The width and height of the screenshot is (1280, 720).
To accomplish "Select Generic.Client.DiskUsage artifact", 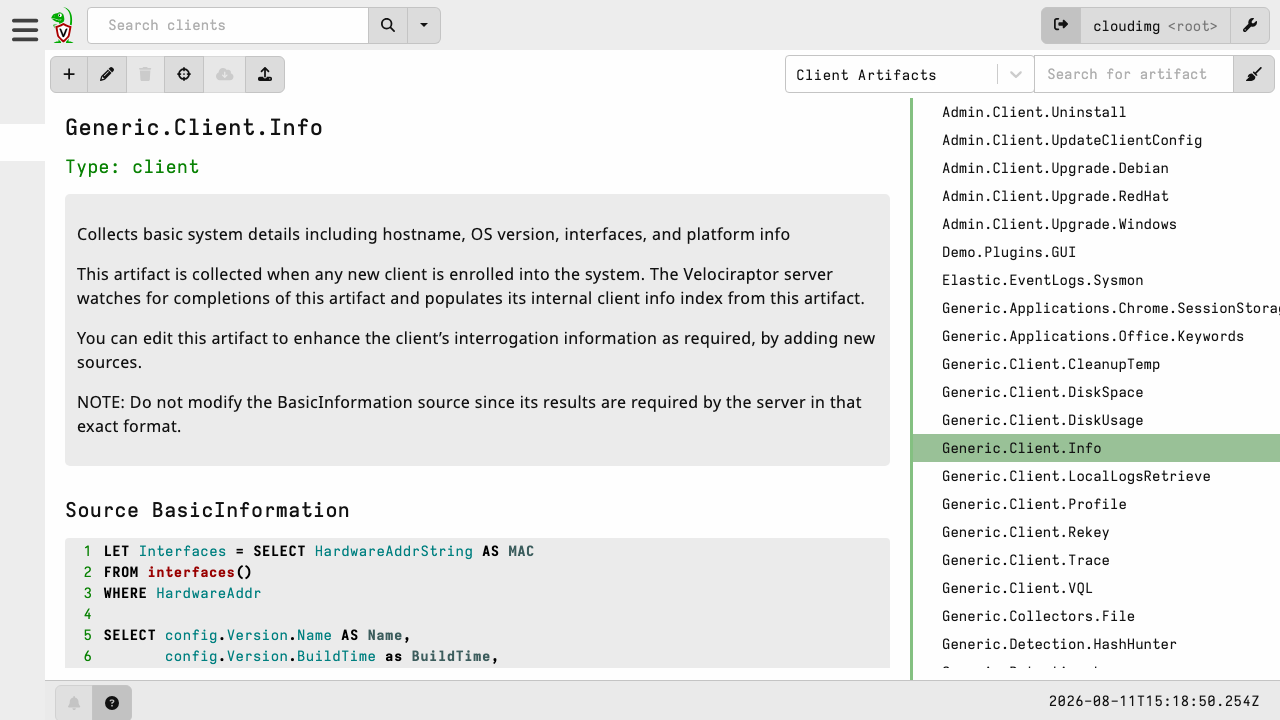I will (1096, 420).
